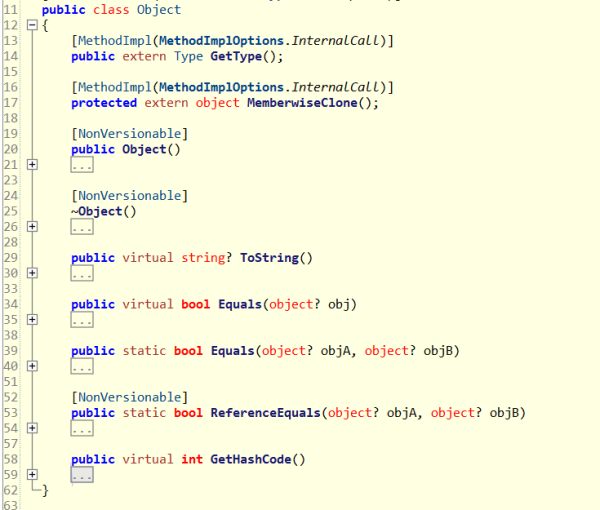Screen dimensions: 600x510
Task: Click the collapsed ellipsis box under GetHashCode
Action: click(82, 475)
